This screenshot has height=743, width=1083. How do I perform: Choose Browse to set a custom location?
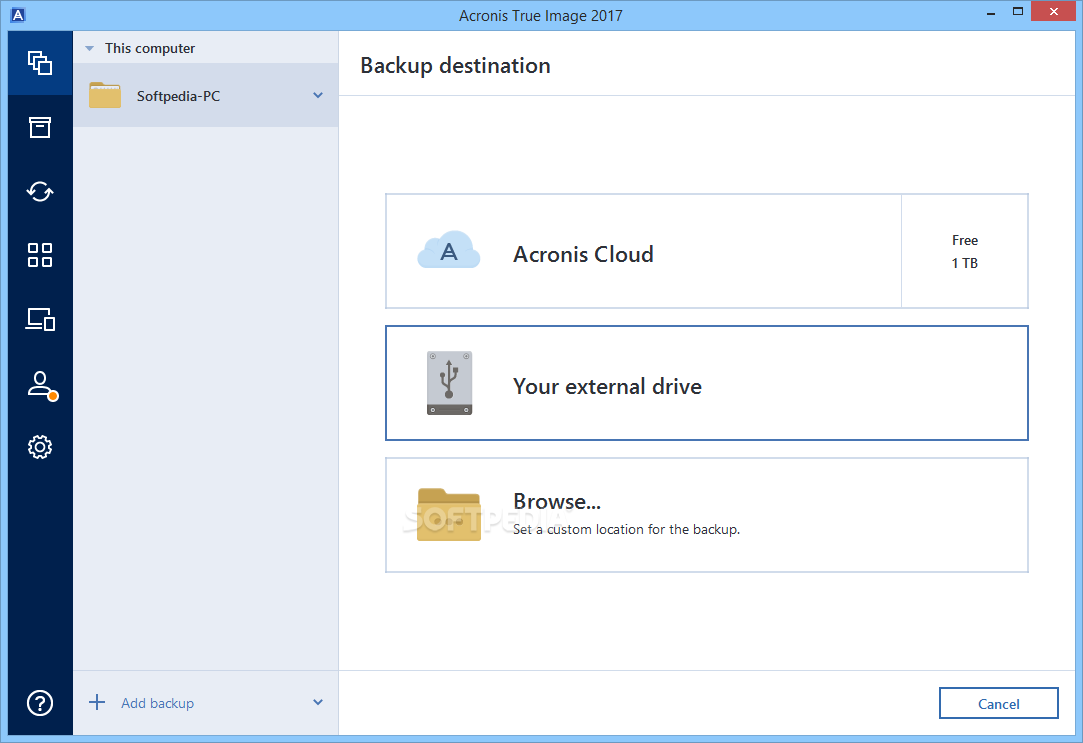pyautogui.click(x=707, y=514)
